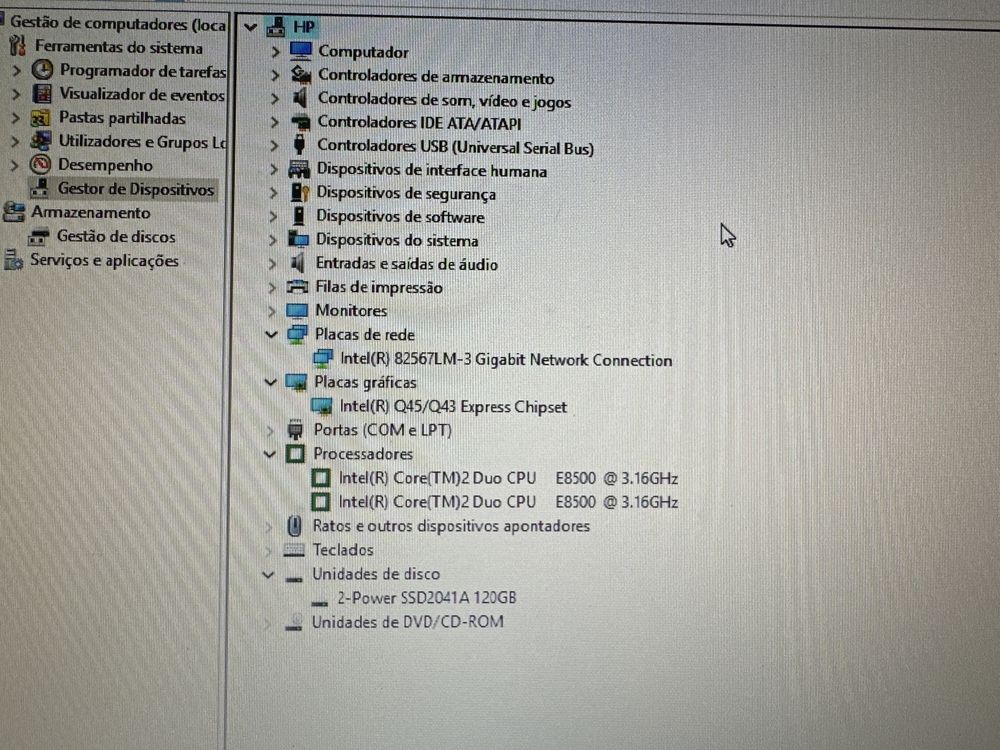1000x750 pixels.
Task: Click the Visualizador de eventos icon
Action: (x=42, y=94)
